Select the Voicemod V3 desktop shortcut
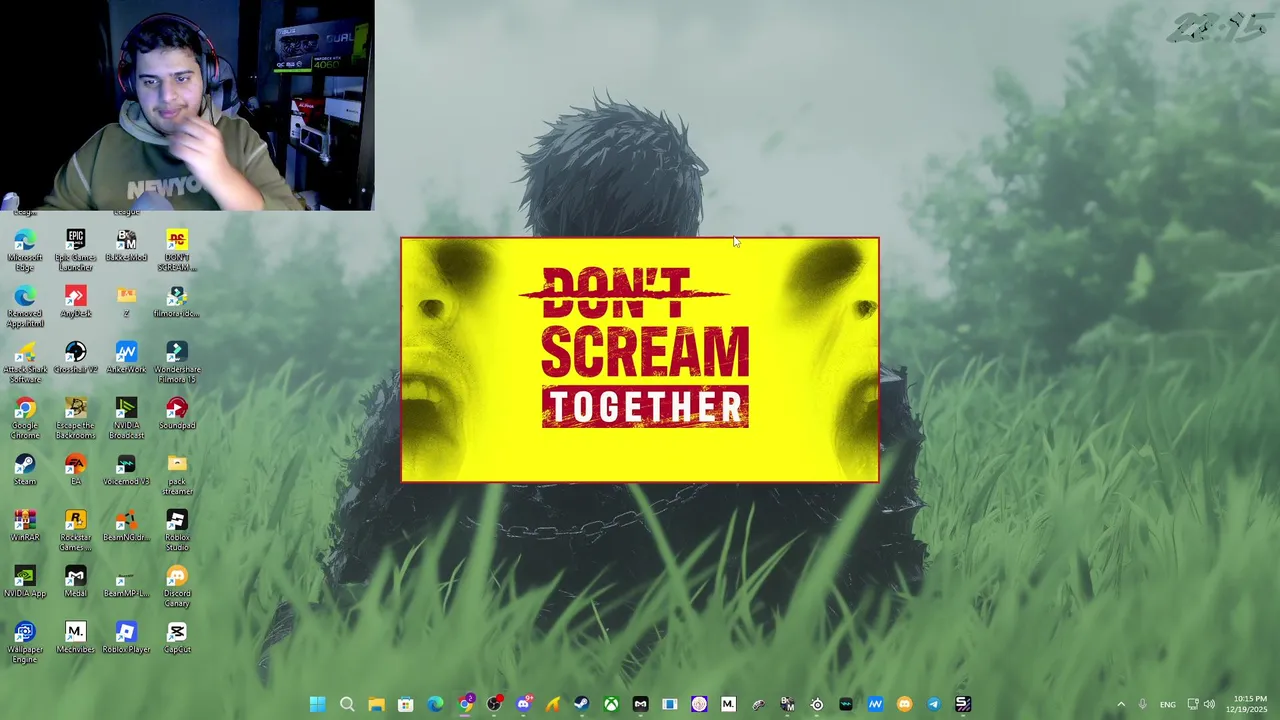This screenshot has width=1280, height=720. [126, 470]
